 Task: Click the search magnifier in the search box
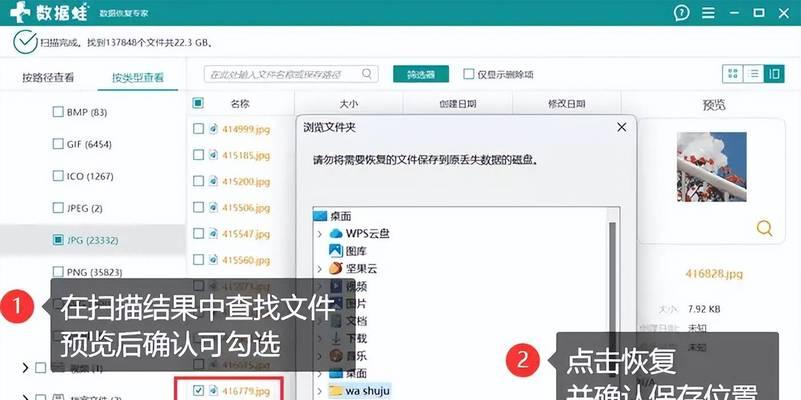click(x=367, y=74)
